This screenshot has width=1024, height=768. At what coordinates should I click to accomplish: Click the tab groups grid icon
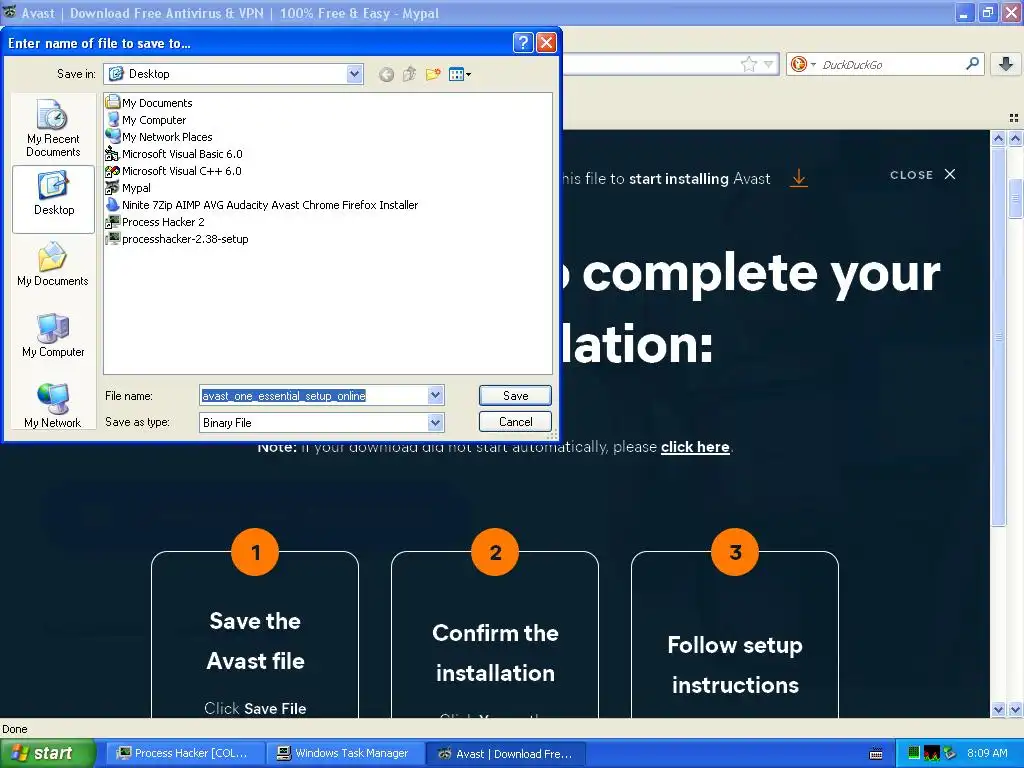click(1014, 118)
